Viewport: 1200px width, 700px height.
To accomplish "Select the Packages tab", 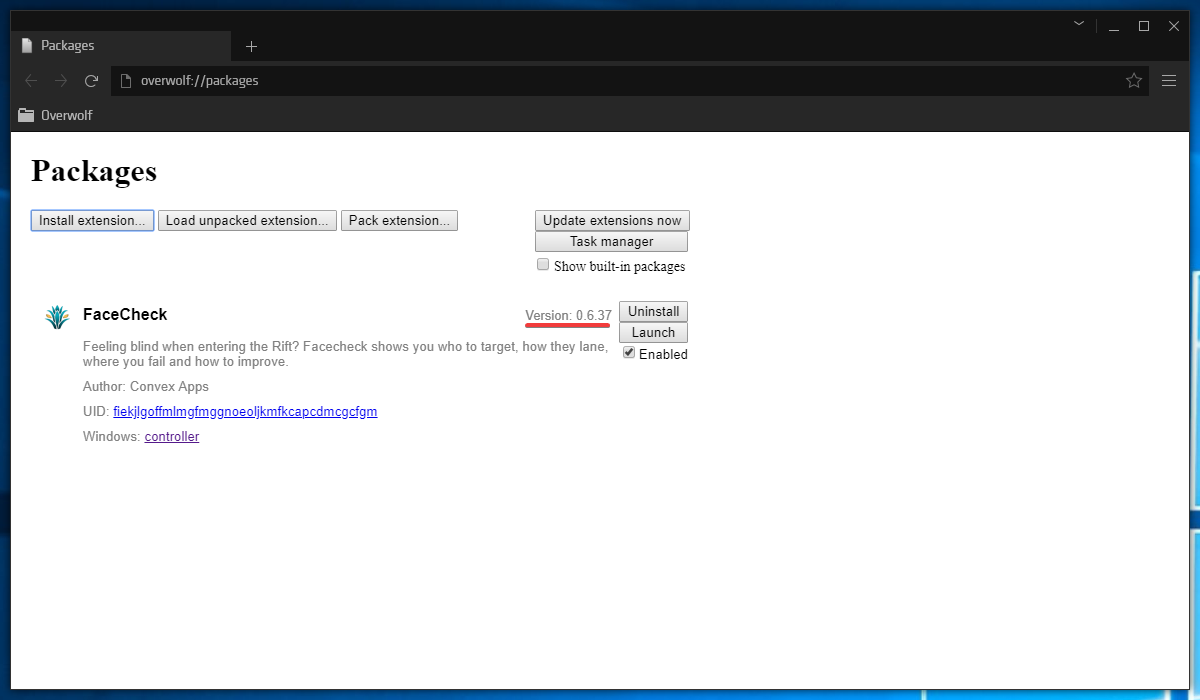I will pos(120,46).
